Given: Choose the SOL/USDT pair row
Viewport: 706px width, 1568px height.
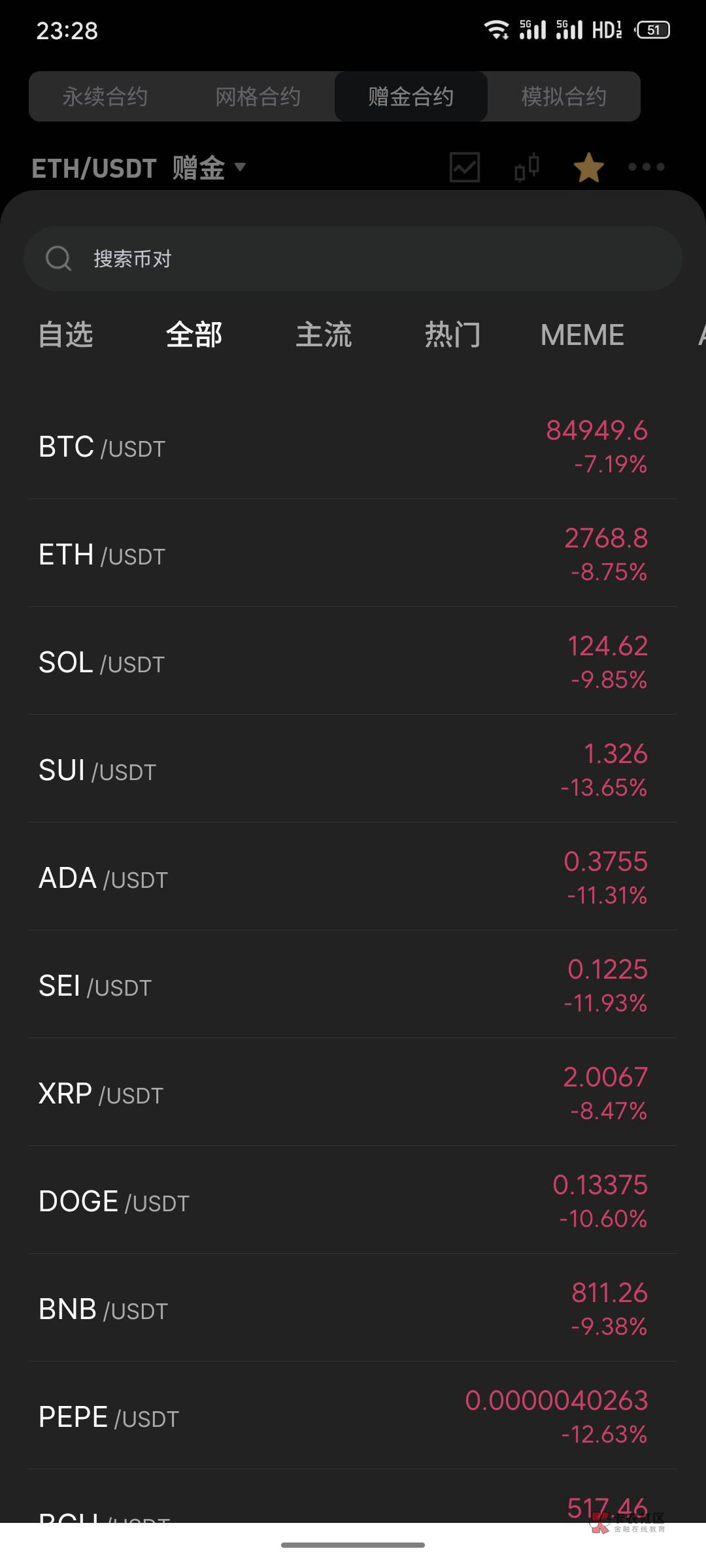Looking at the screenshot, I should [x=353, y=663].
